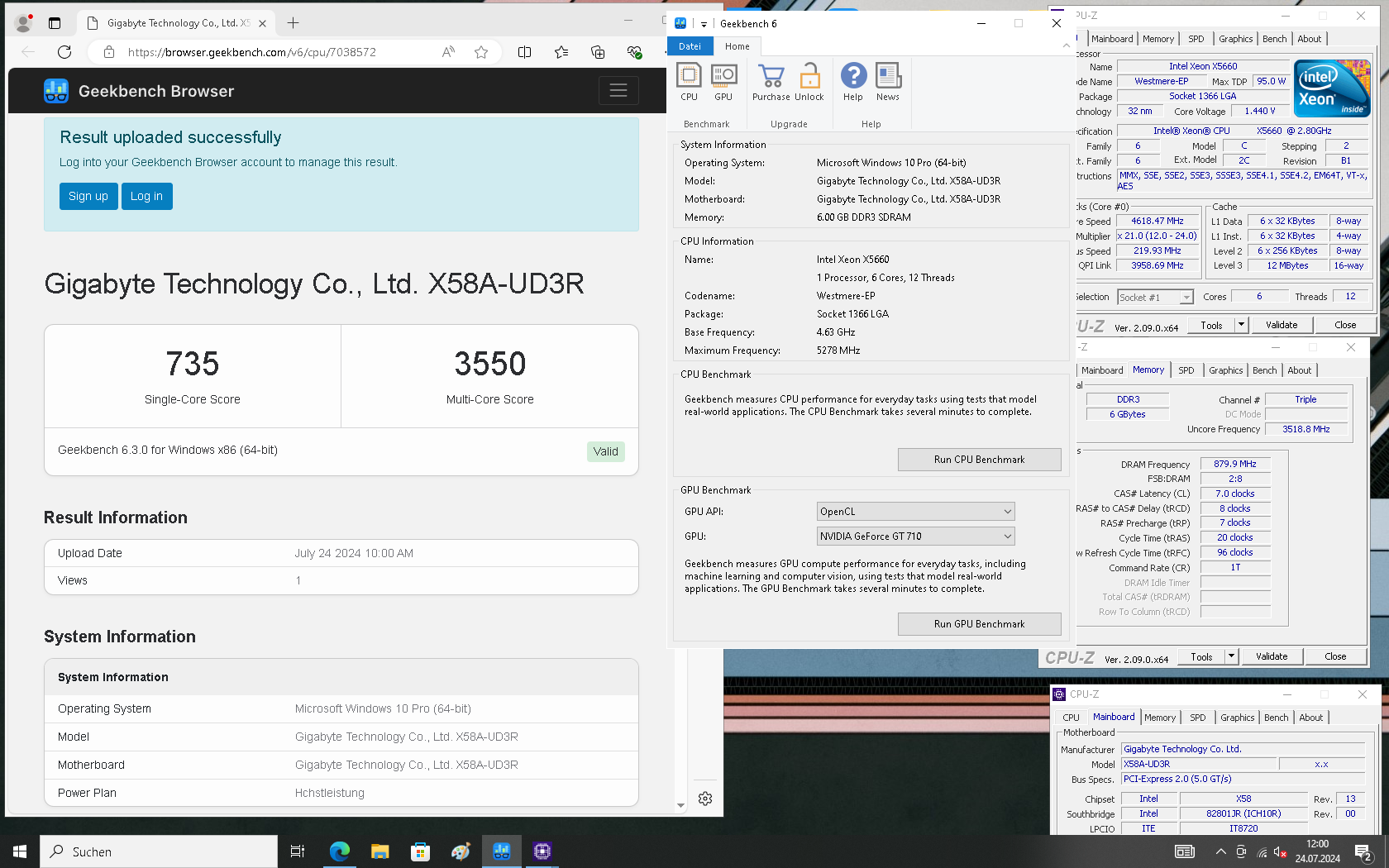Screen dimensions: 1389x868
Task: Click the Sign up button
Action: pyautogui.click(x=88, y=196)
